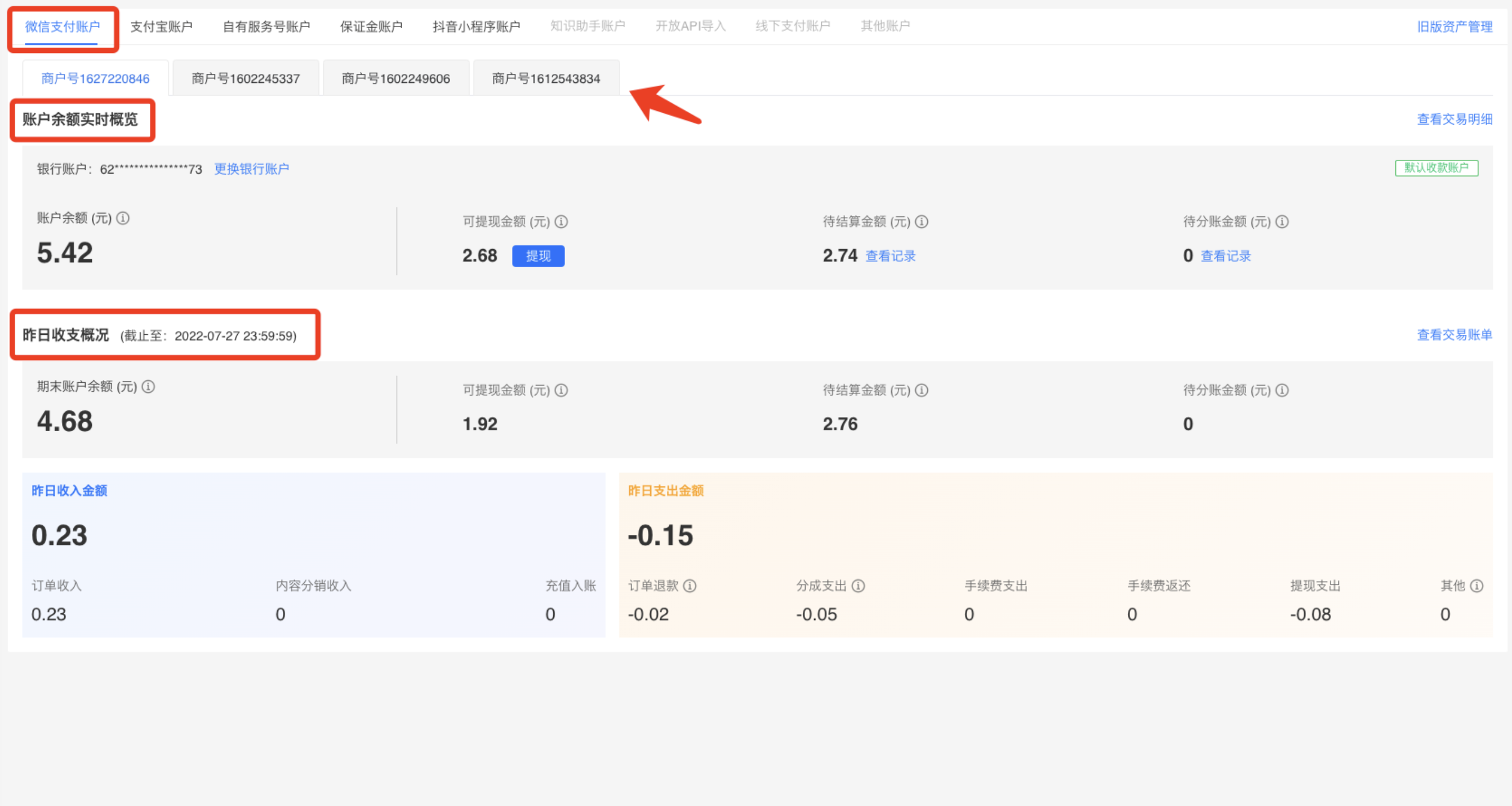1512x806 pixels.
Task: Switch to 支付宝账户 tab
Action: pos(162,27)
